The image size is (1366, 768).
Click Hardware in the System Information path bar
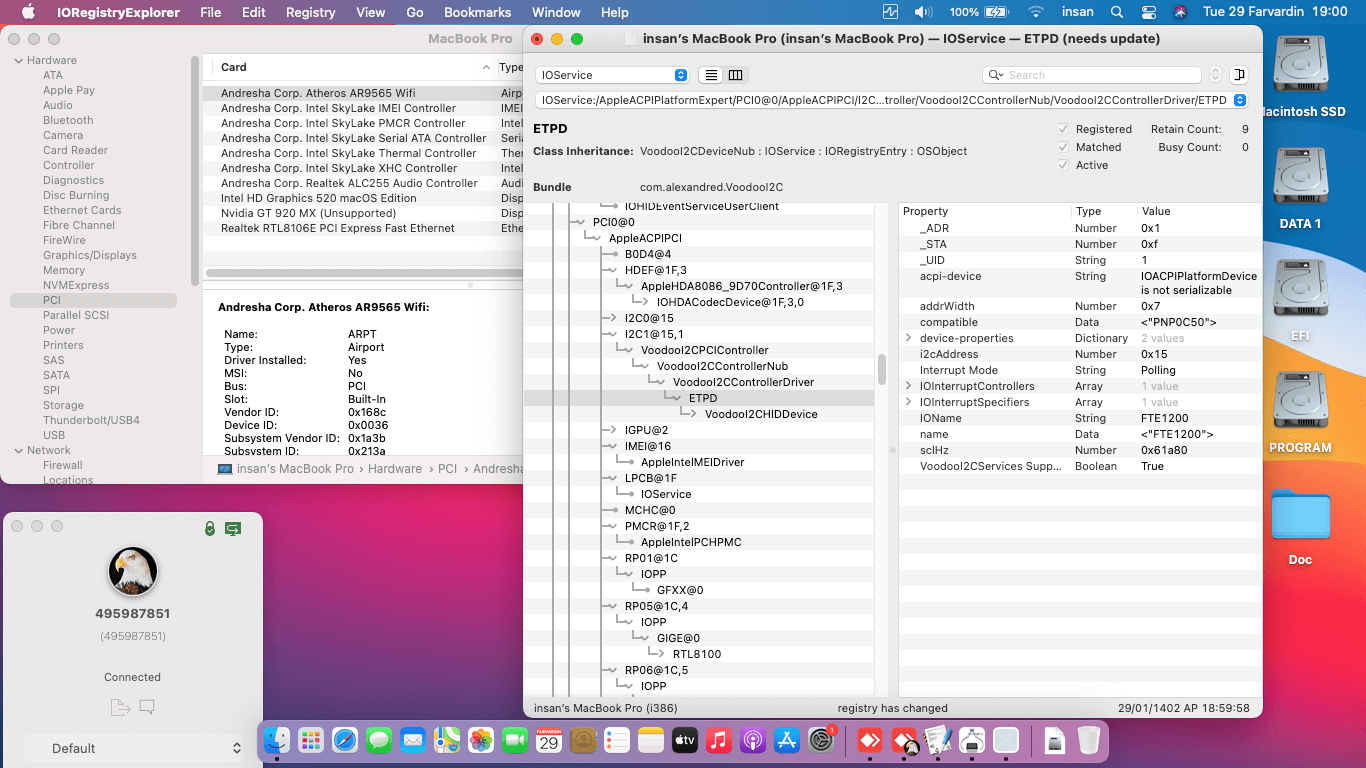[395, 469]
